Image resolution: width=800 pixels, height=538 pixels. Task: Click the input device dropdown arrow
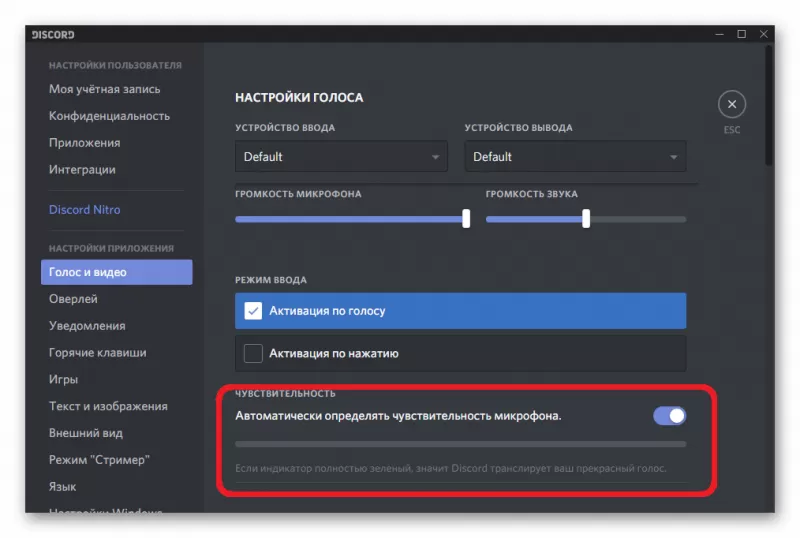coord(435,157)
